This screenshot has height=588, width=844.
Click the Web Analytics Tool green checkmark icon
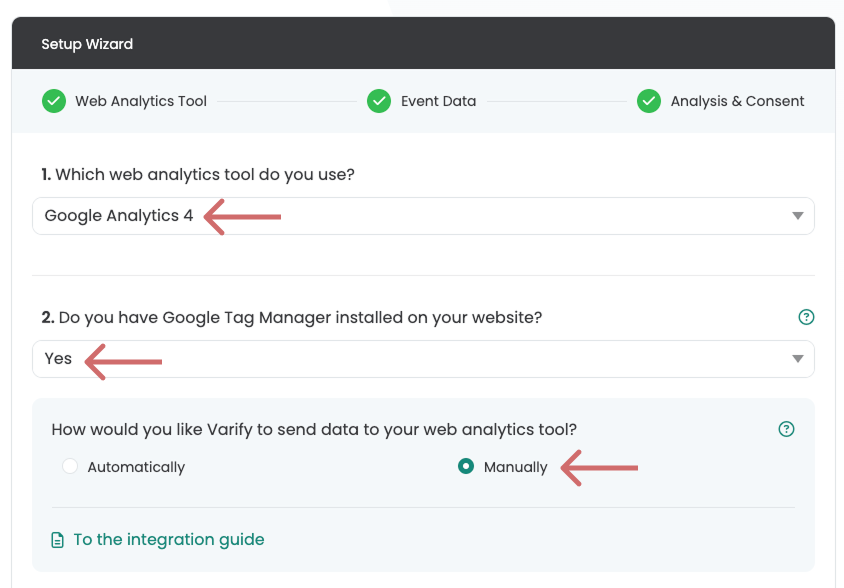point(54,101)
